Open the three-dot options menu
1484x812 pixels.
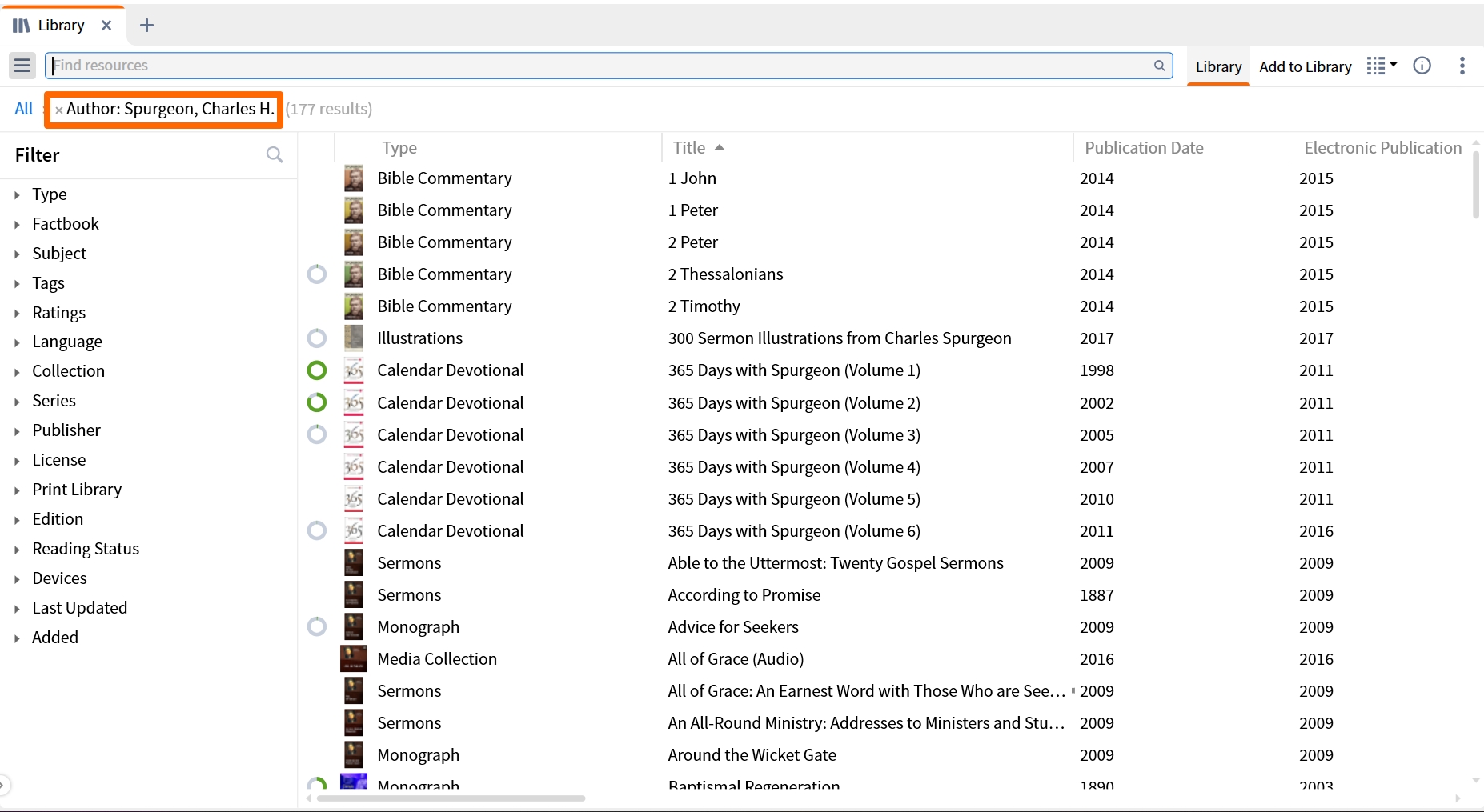tap(1462, 66)
